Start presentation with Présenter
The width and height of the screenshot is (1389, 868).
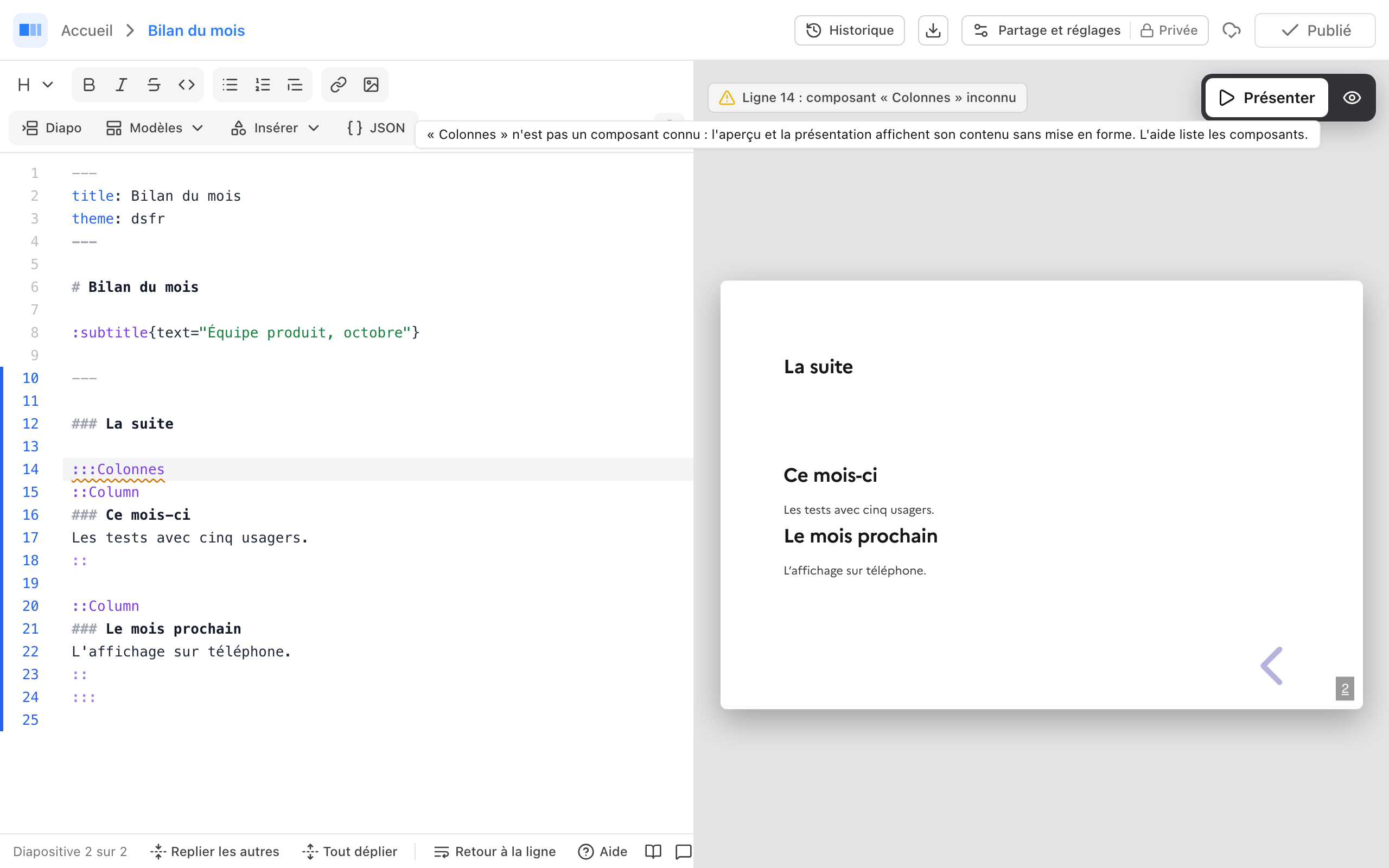pos(1267,98)
